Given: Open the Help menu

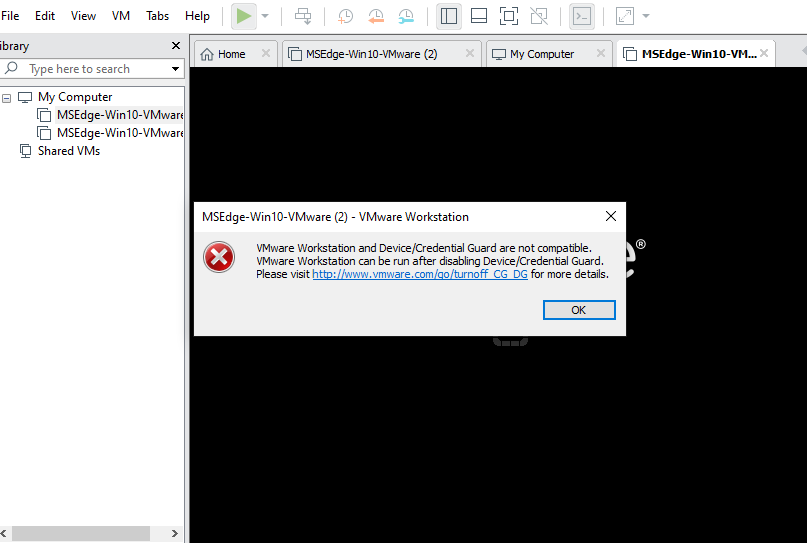Looking at the screenshot, I should (x=198, y=16).
